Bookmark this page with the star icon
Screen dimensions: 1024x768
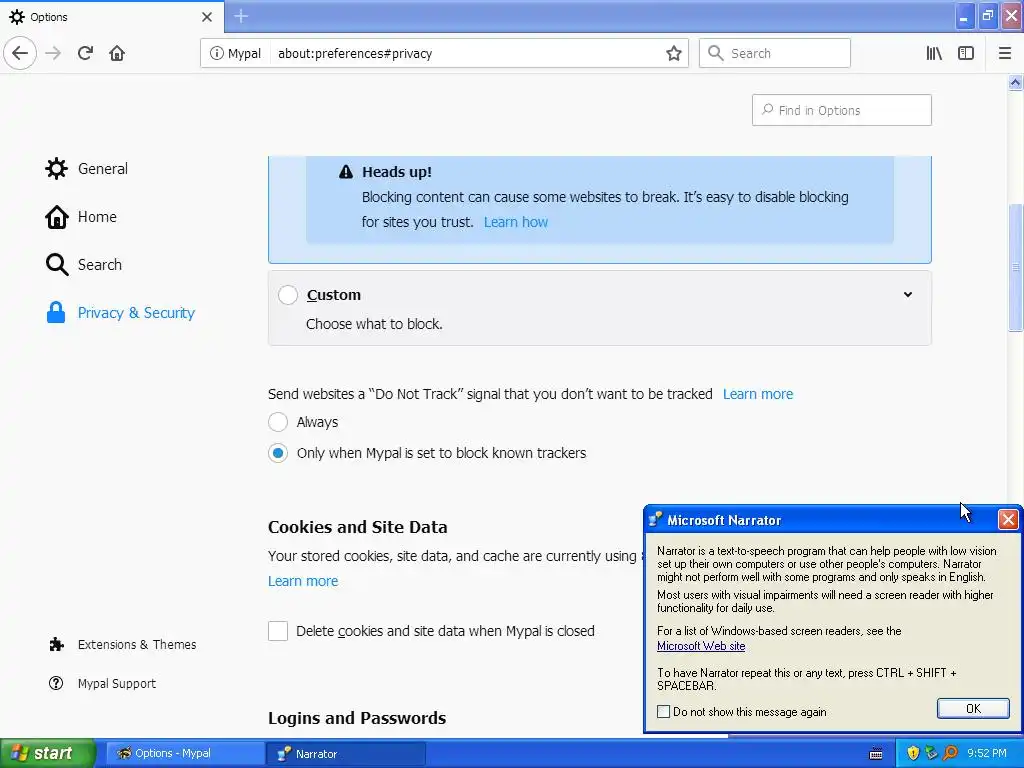tap(674, 53)
